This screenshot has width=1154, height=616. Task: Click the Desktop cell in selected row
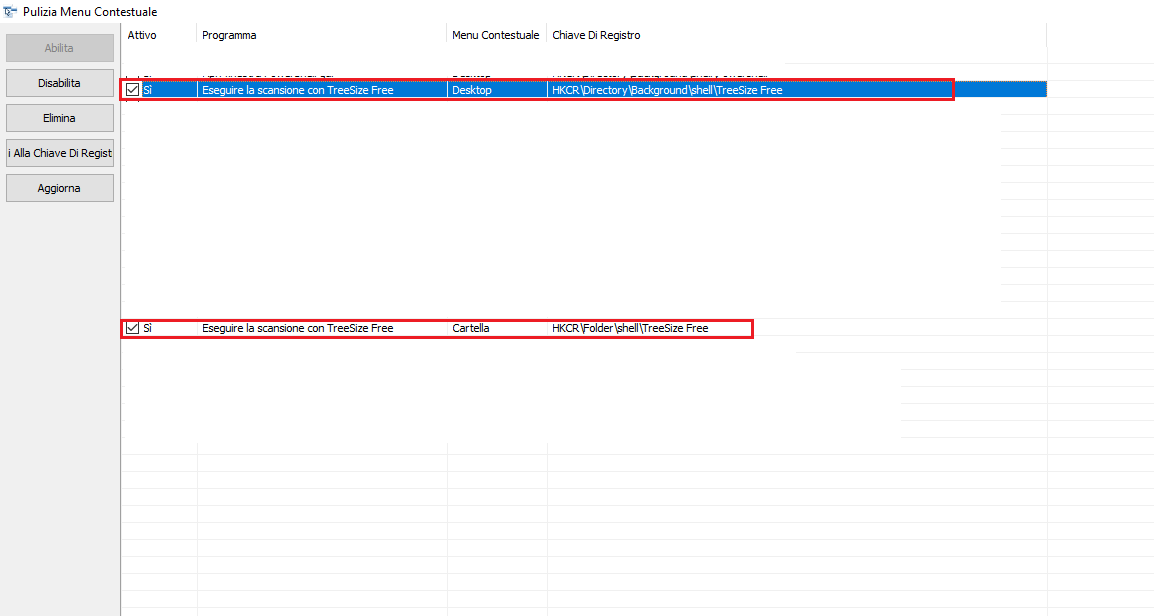pyautogui.click(x=472, y=90)
